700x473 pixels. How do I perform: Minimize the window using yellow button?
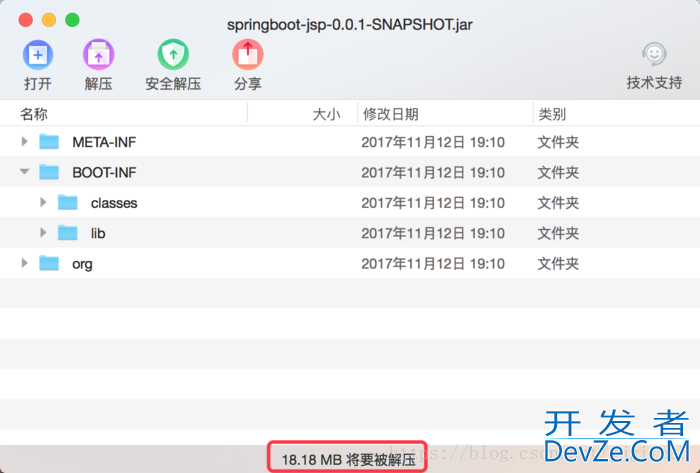tap(49, 20)
